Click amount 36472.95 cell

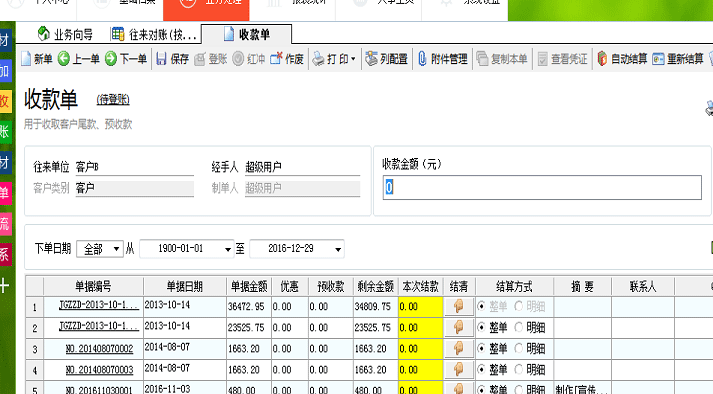coord(249,306)
